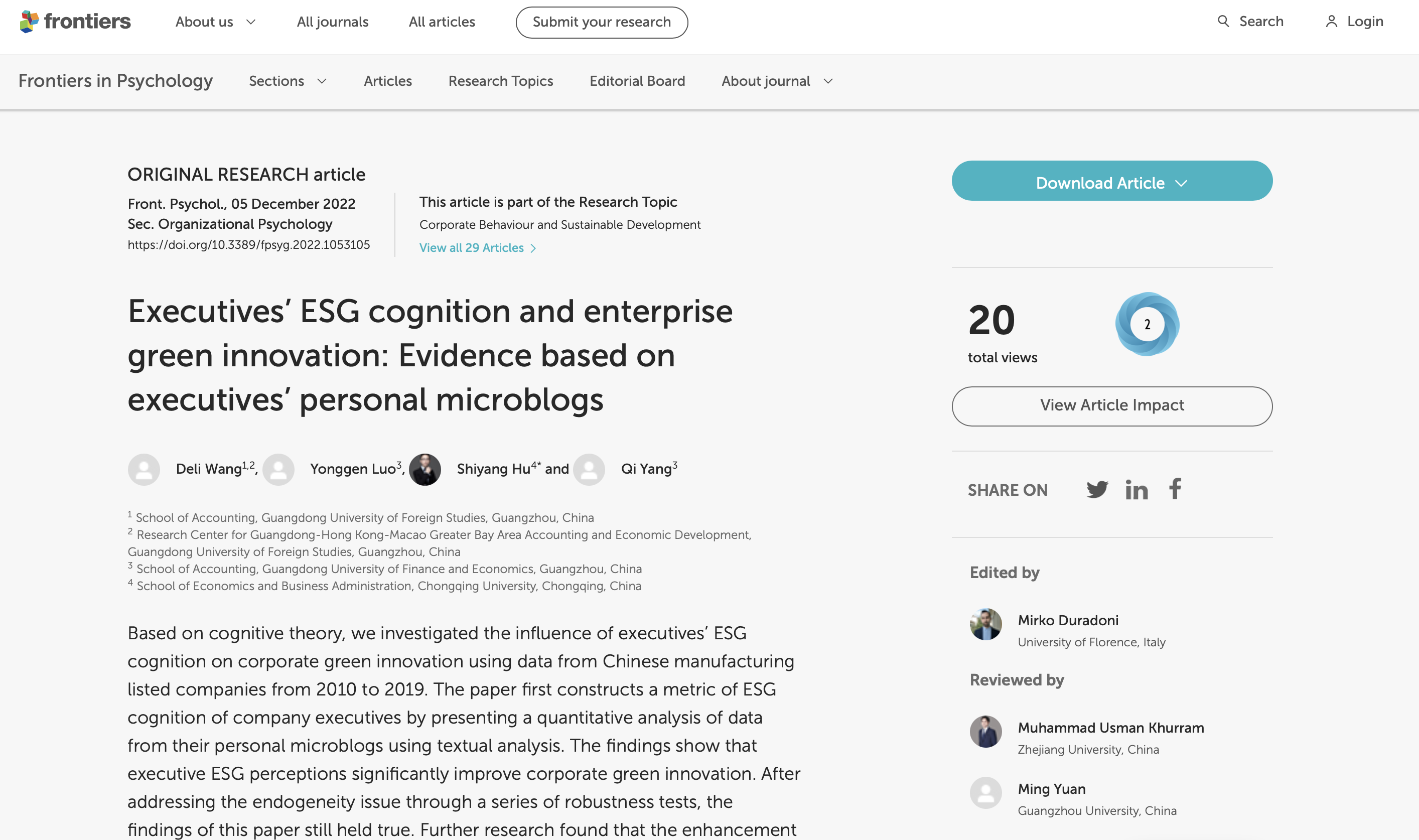Open the Search icon in header

click(x=1223, y=22)
